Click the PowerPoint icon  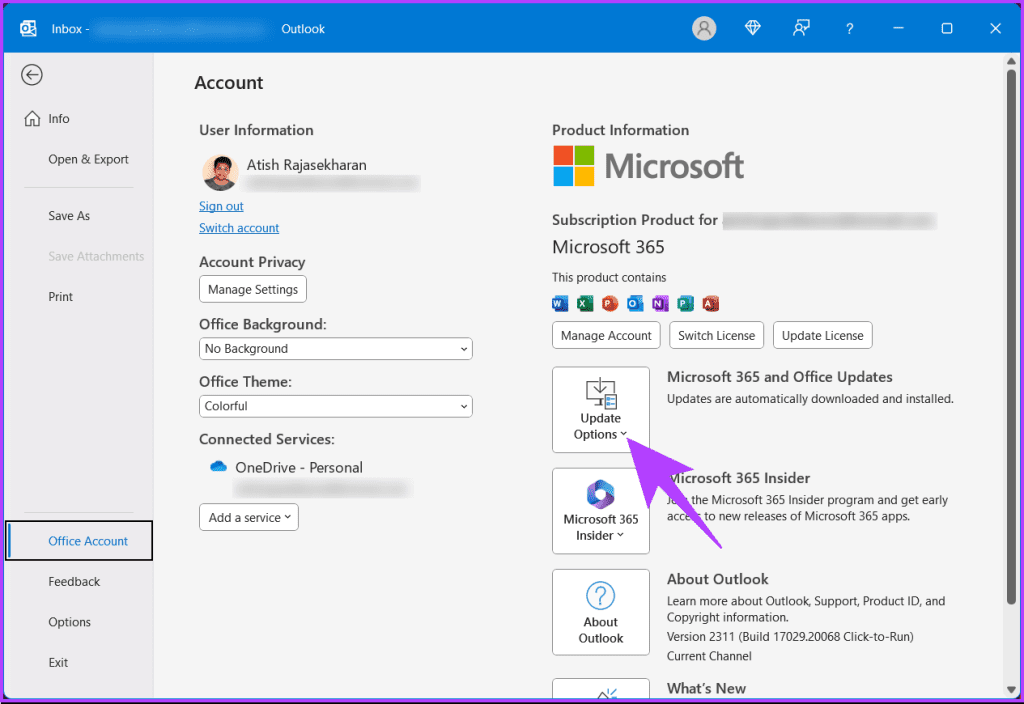click(x=610, y=303)
